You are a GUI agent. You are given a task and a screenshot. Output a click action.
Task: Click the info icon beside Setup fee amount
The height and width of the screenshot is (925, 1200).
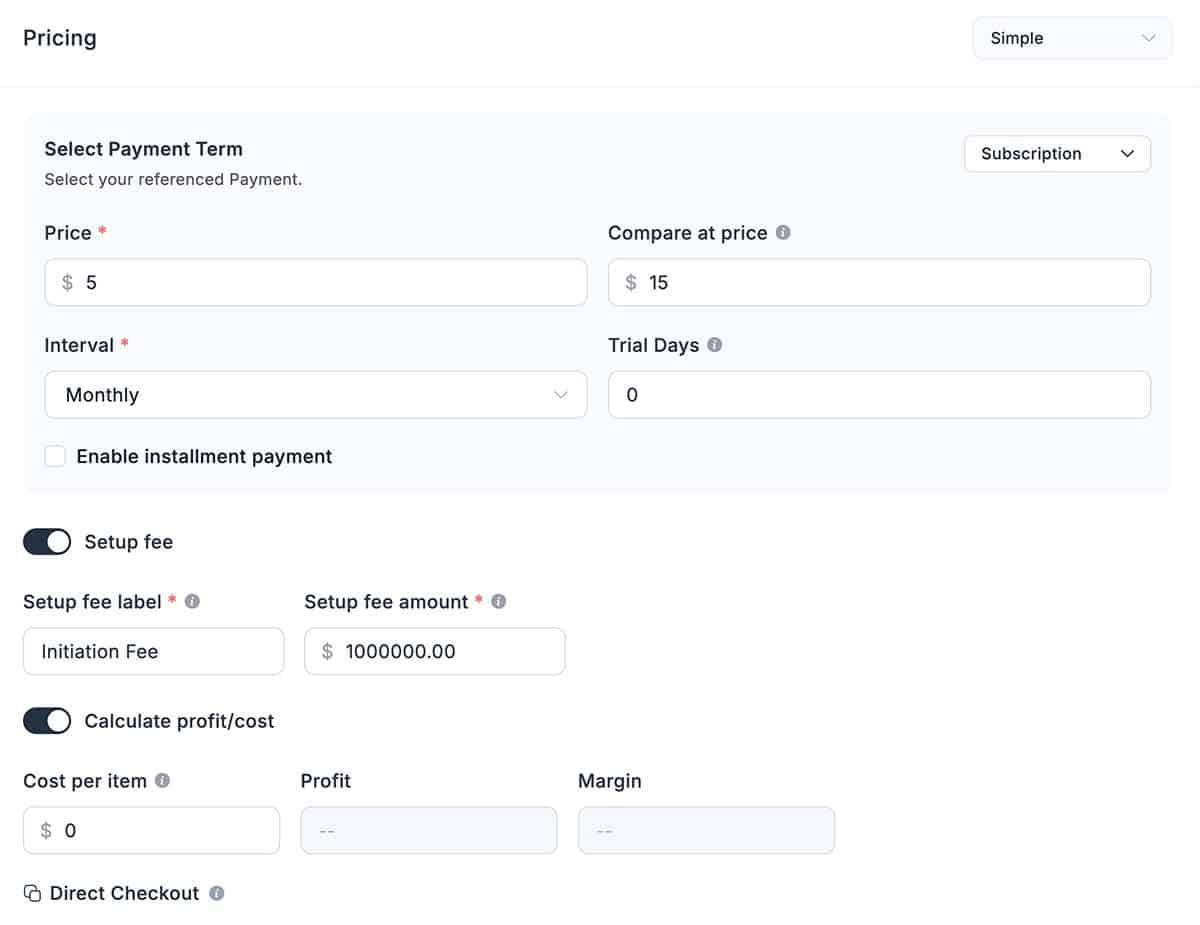pos(499,601)
